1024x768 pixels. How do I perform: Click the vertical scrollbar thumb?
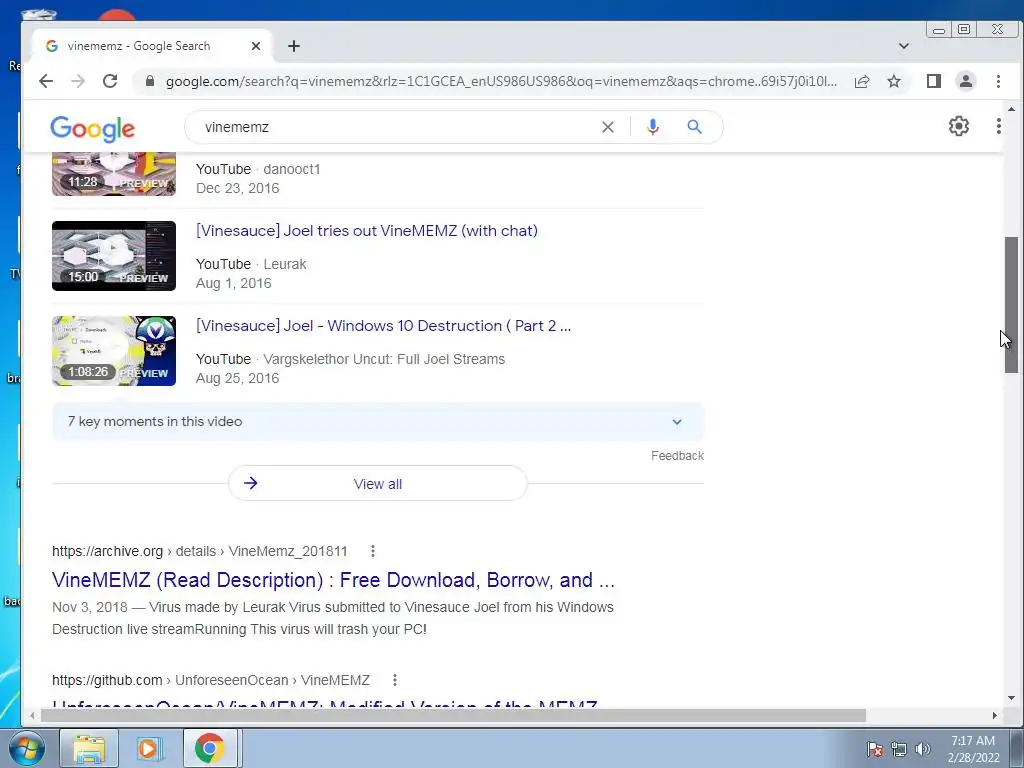[x=1011, y=305]
